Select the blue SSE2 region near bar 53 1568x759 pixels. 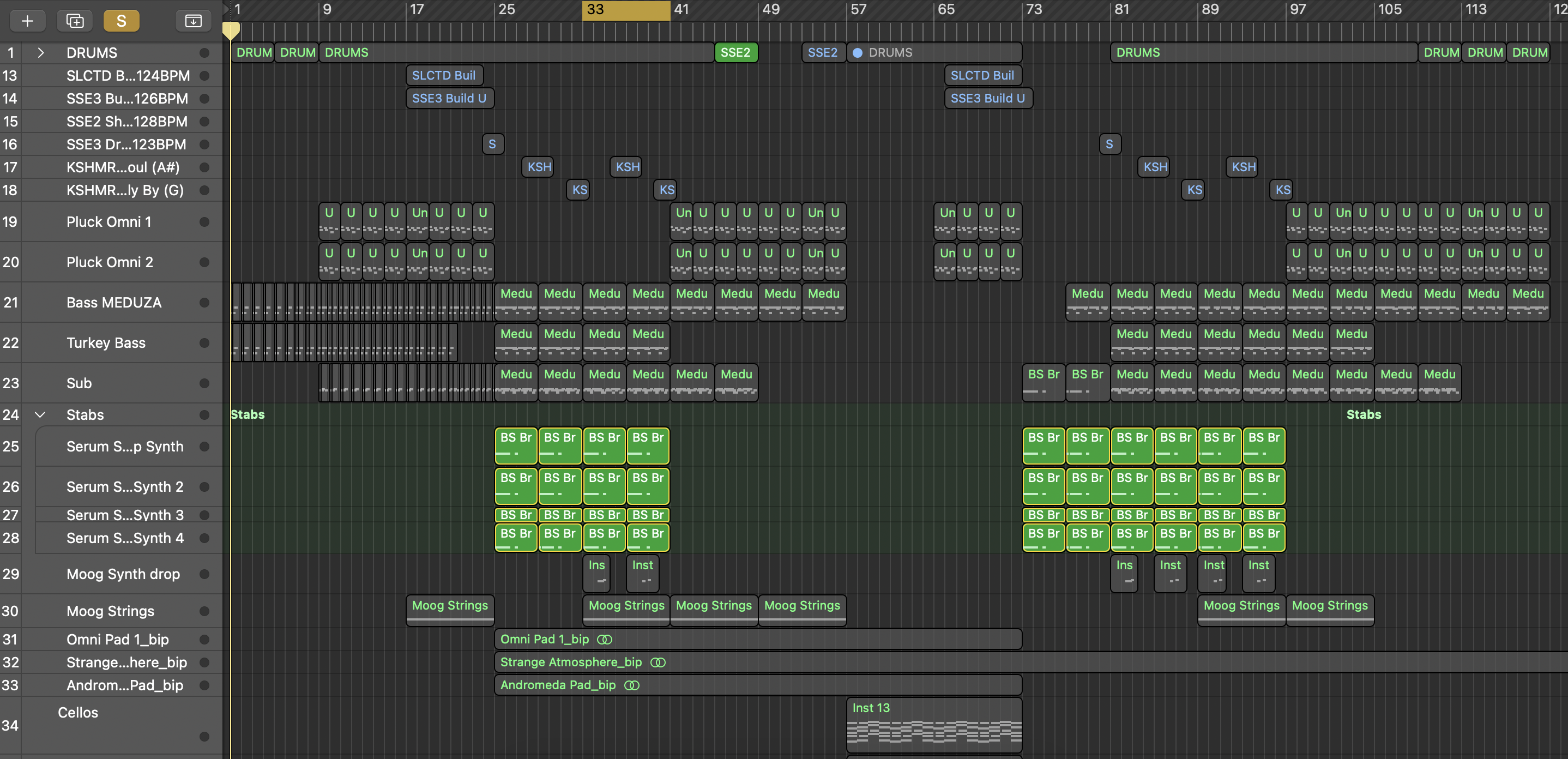[x=824, y=53]
